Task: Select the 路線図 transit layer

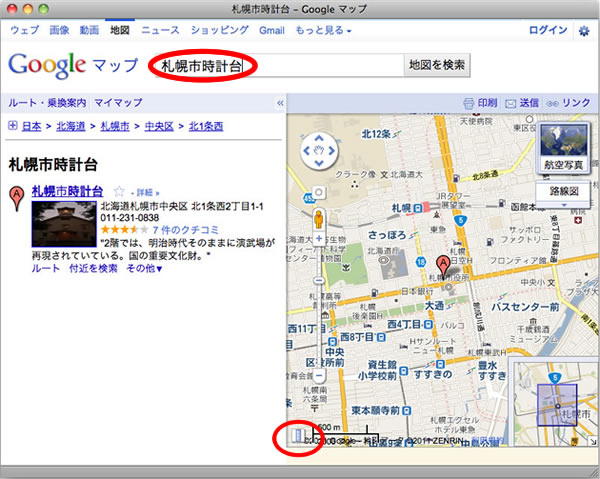Action: pos(564,191)
